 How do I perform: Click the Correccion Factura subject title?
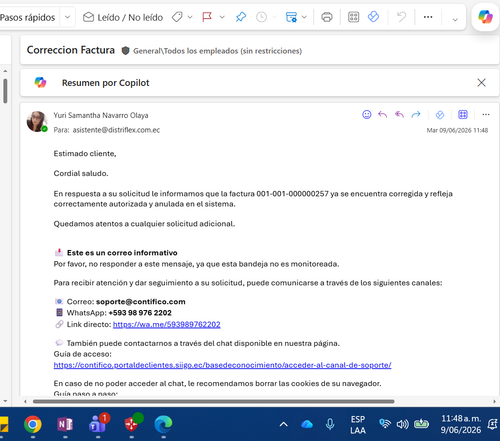(x=71, y=50)
